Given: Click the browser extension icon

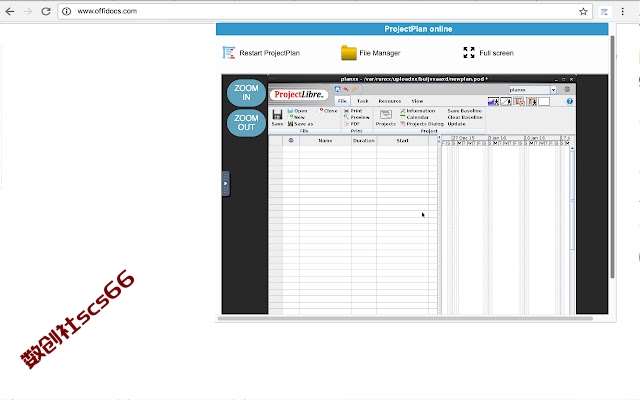Looking at the screenshot, I should (x=604, y=12).
